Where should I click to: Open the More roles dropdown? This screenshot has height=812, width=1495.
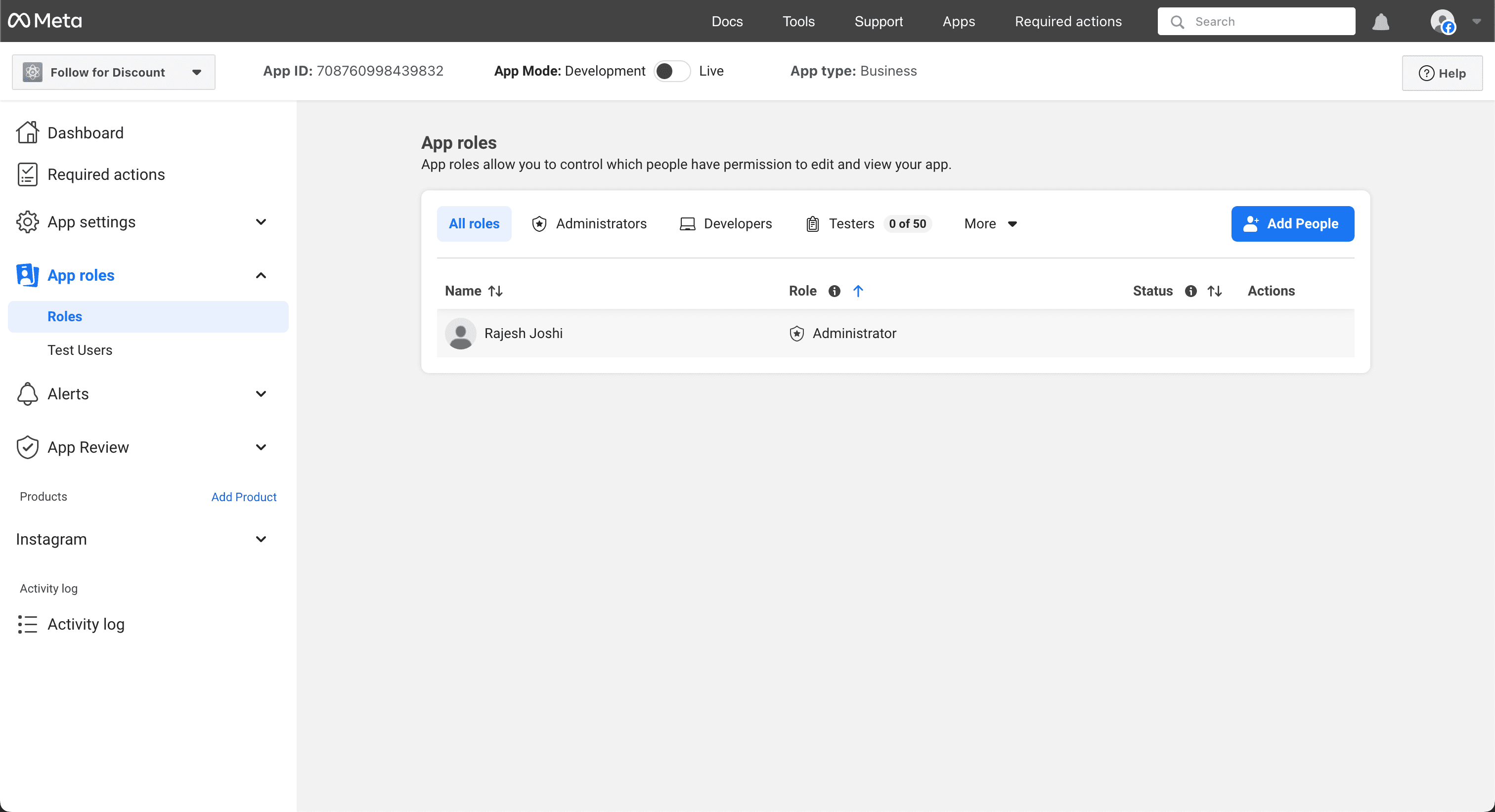click(990, 224)
